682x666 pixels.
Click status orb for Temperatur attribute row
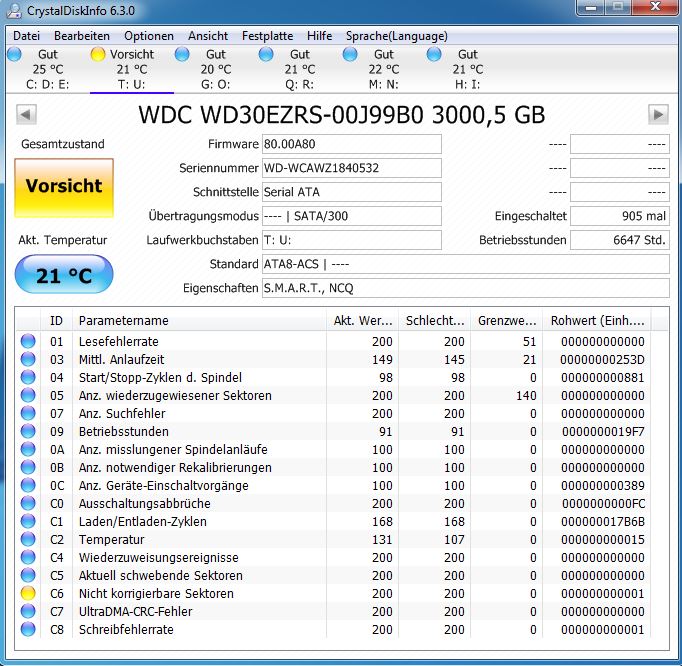pos(28,539)
